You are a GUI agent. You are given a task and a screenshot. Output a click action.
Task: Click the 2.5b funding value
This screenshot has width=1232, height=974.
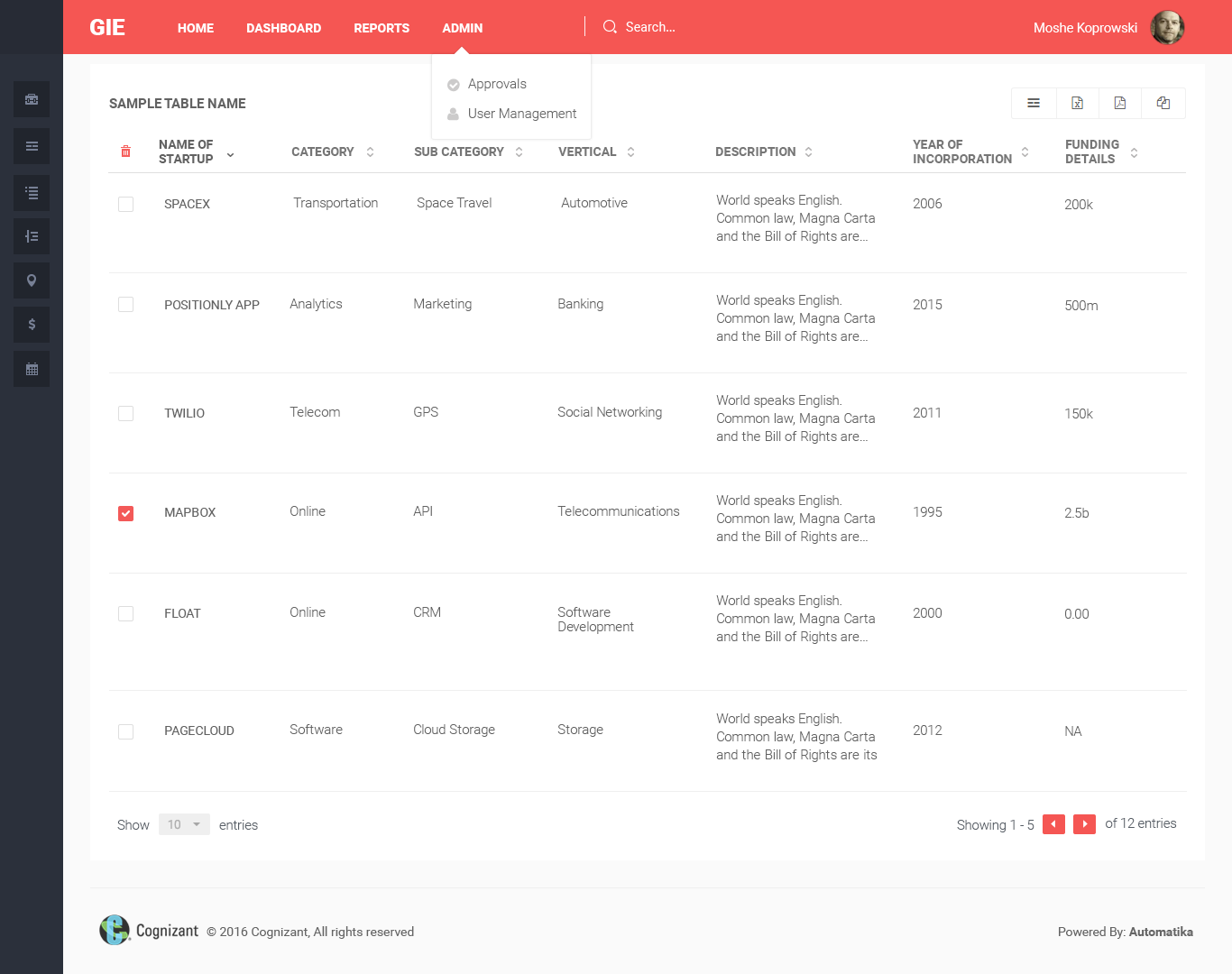point(1077,513)
